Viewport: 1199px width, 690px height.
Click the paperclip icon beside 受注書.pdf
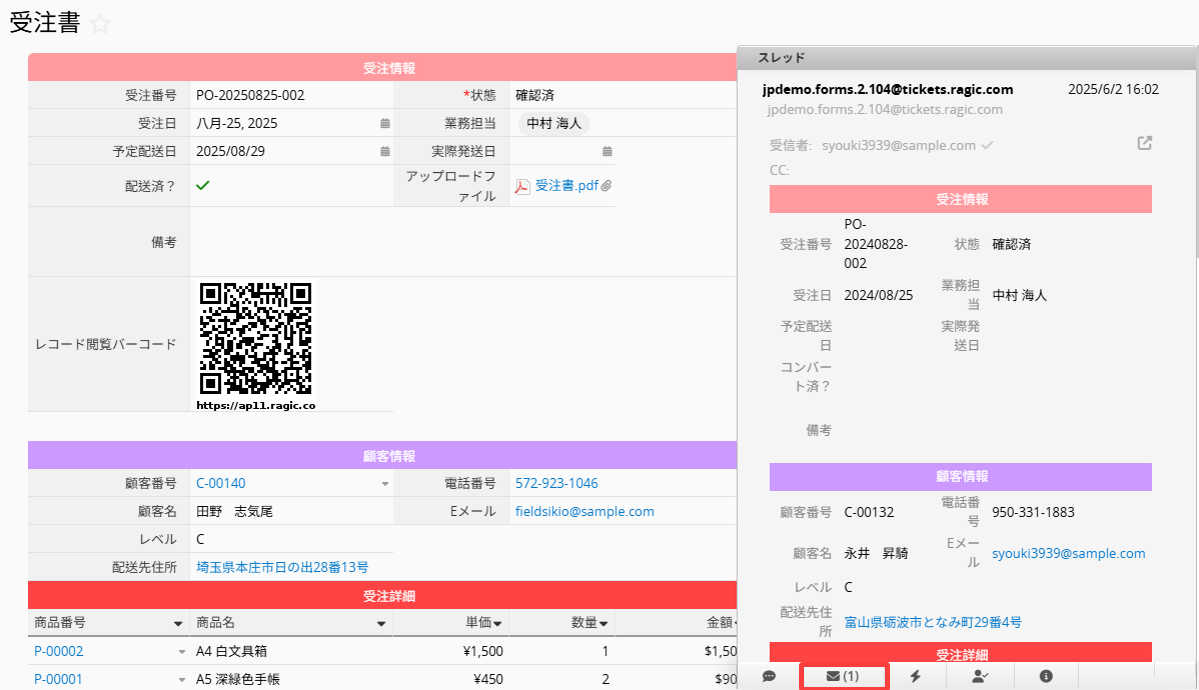pyautogui.click(x=606, y=186)
